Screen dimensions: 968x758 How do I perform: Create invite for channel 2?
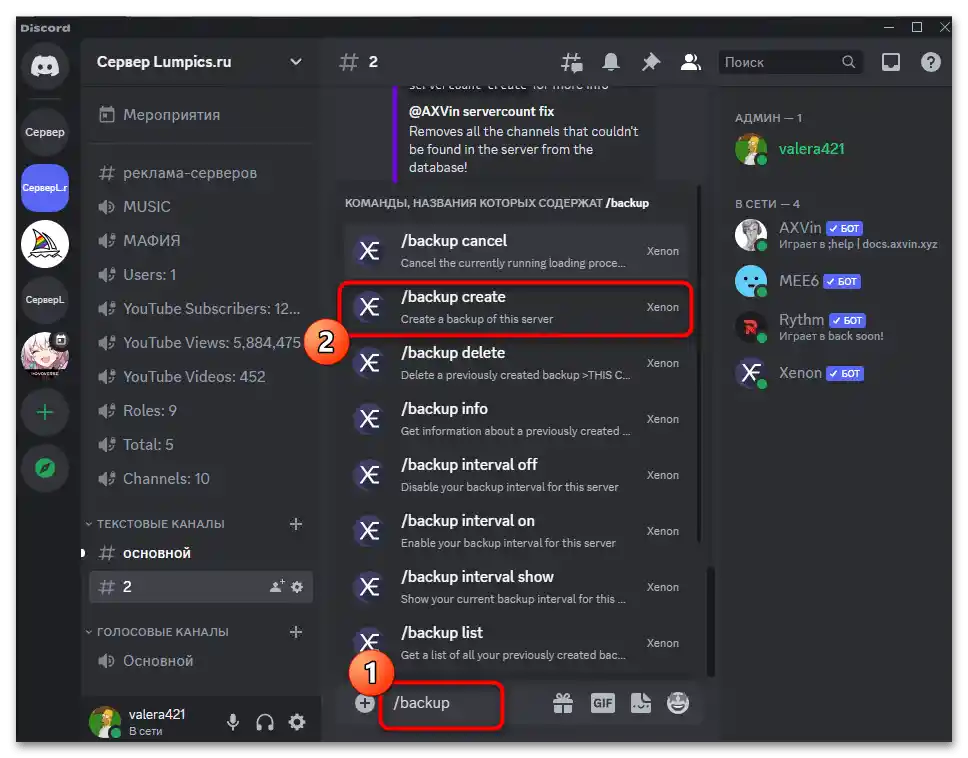click(277, 586)
